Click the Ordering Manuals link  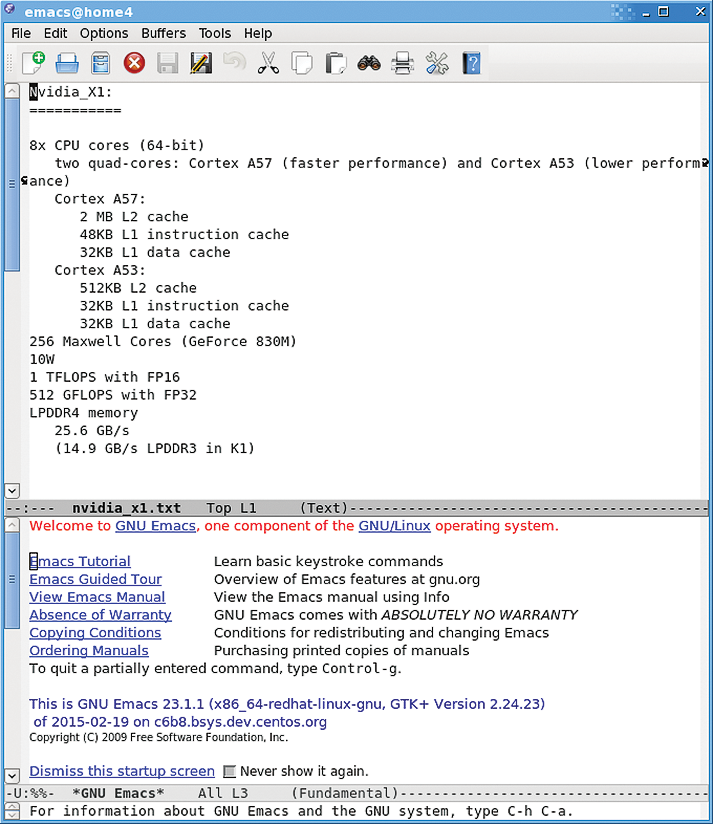(x=89, y=651)
